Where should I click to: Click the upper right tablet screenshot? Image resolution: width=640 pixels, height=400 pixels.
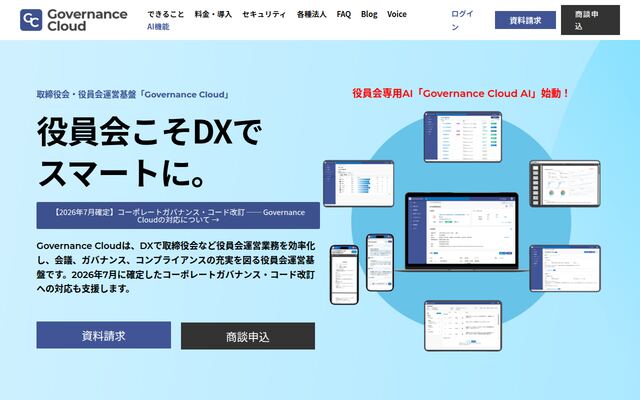click(565, 183)
